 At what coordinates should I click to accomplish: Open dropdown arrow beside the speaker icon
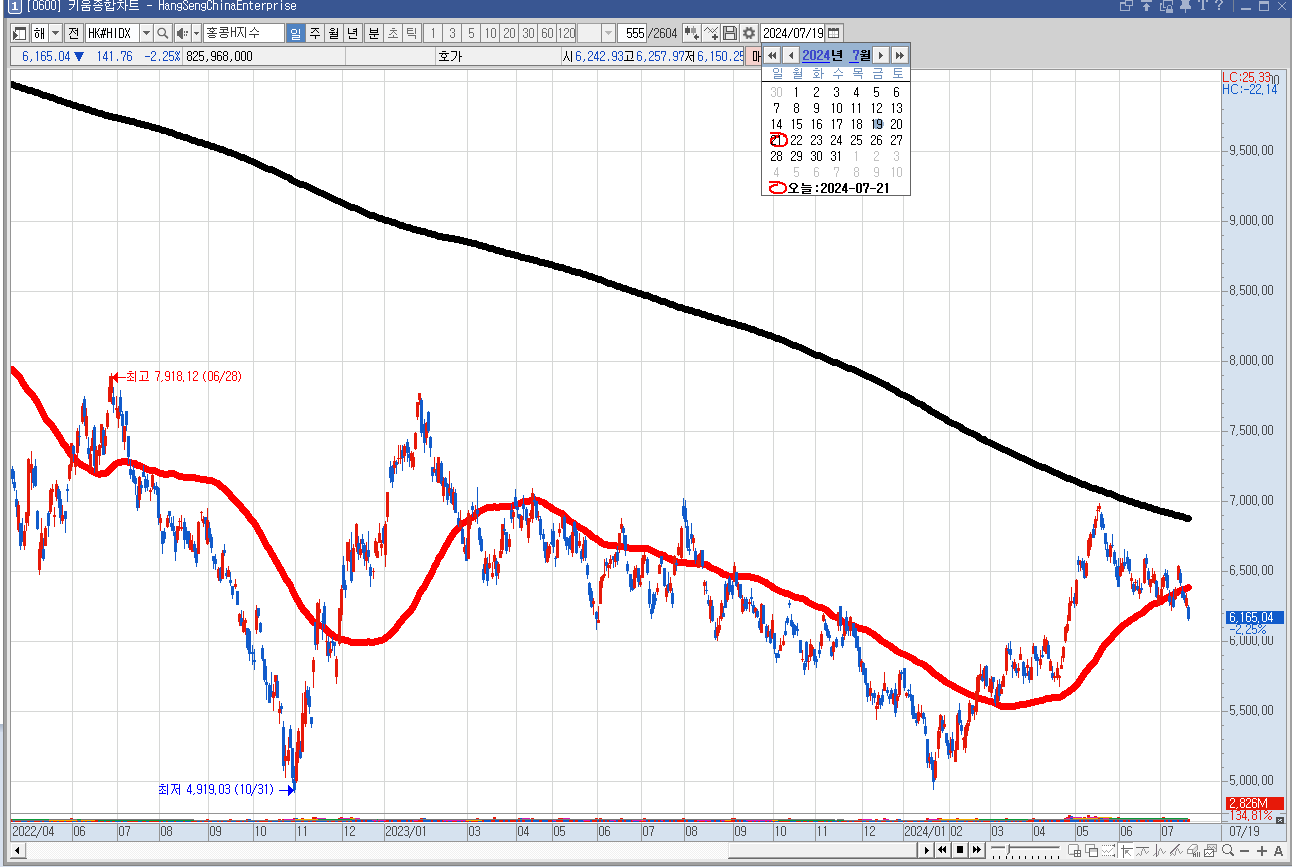(x=196, y=34)
